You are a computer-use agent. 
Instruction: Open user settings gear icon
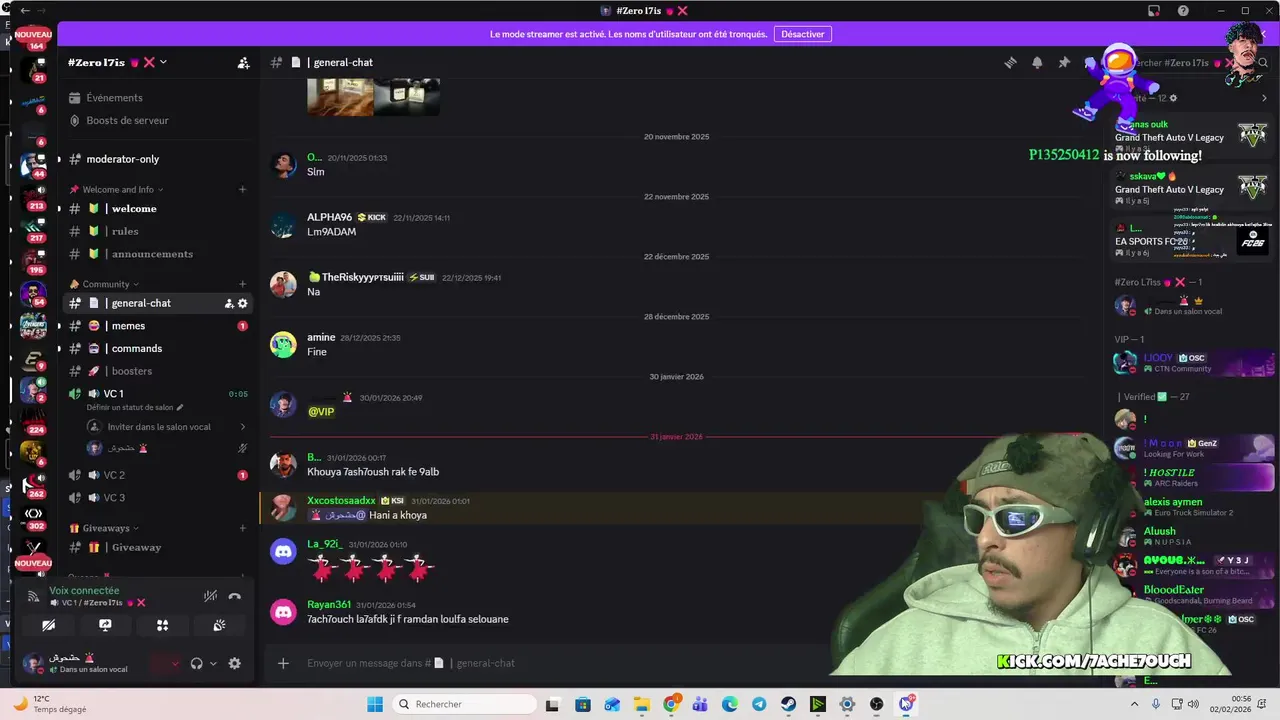pos(235,663)
